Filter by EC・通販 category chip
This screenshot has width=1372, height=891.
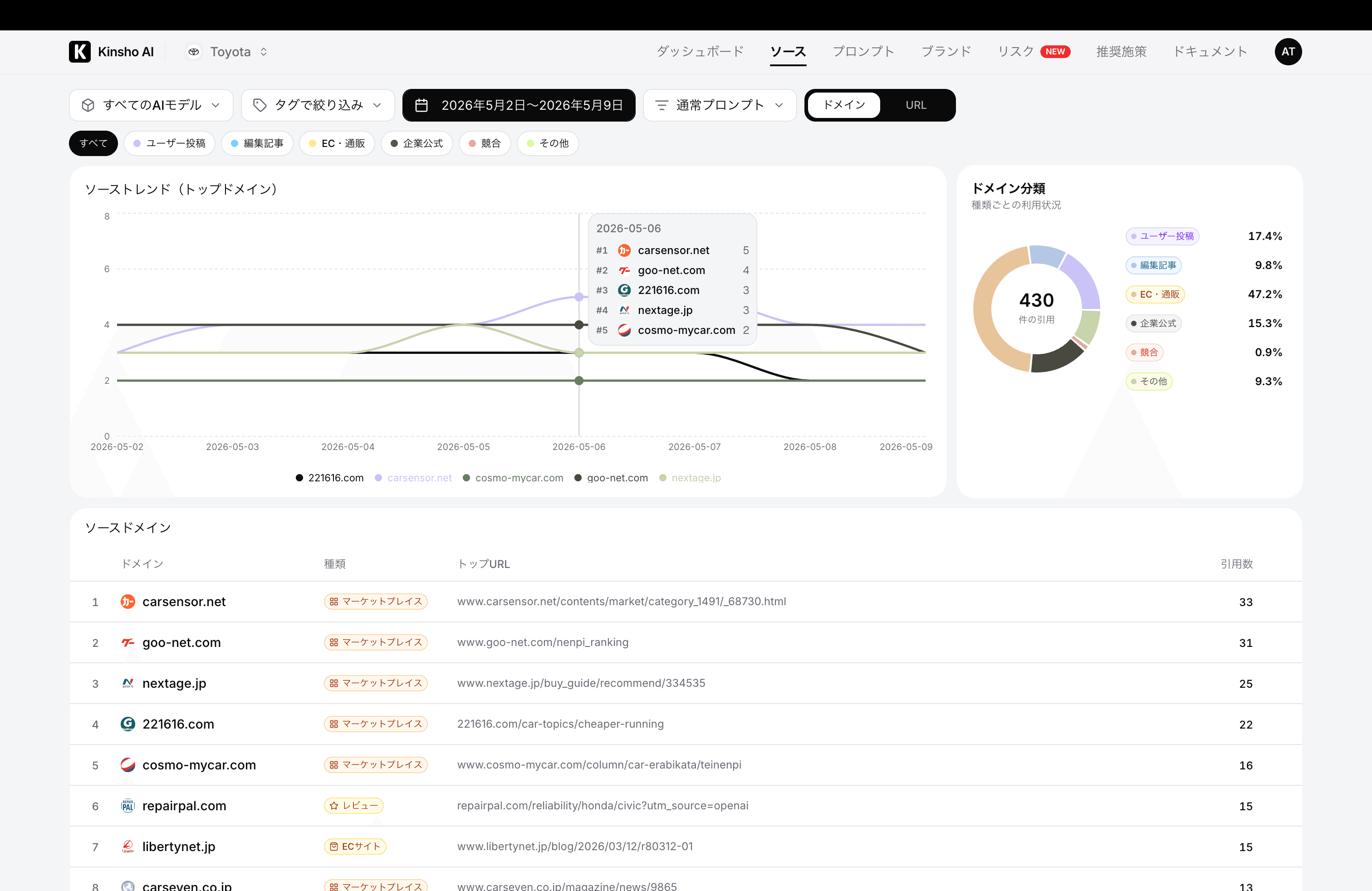[337, 143]
